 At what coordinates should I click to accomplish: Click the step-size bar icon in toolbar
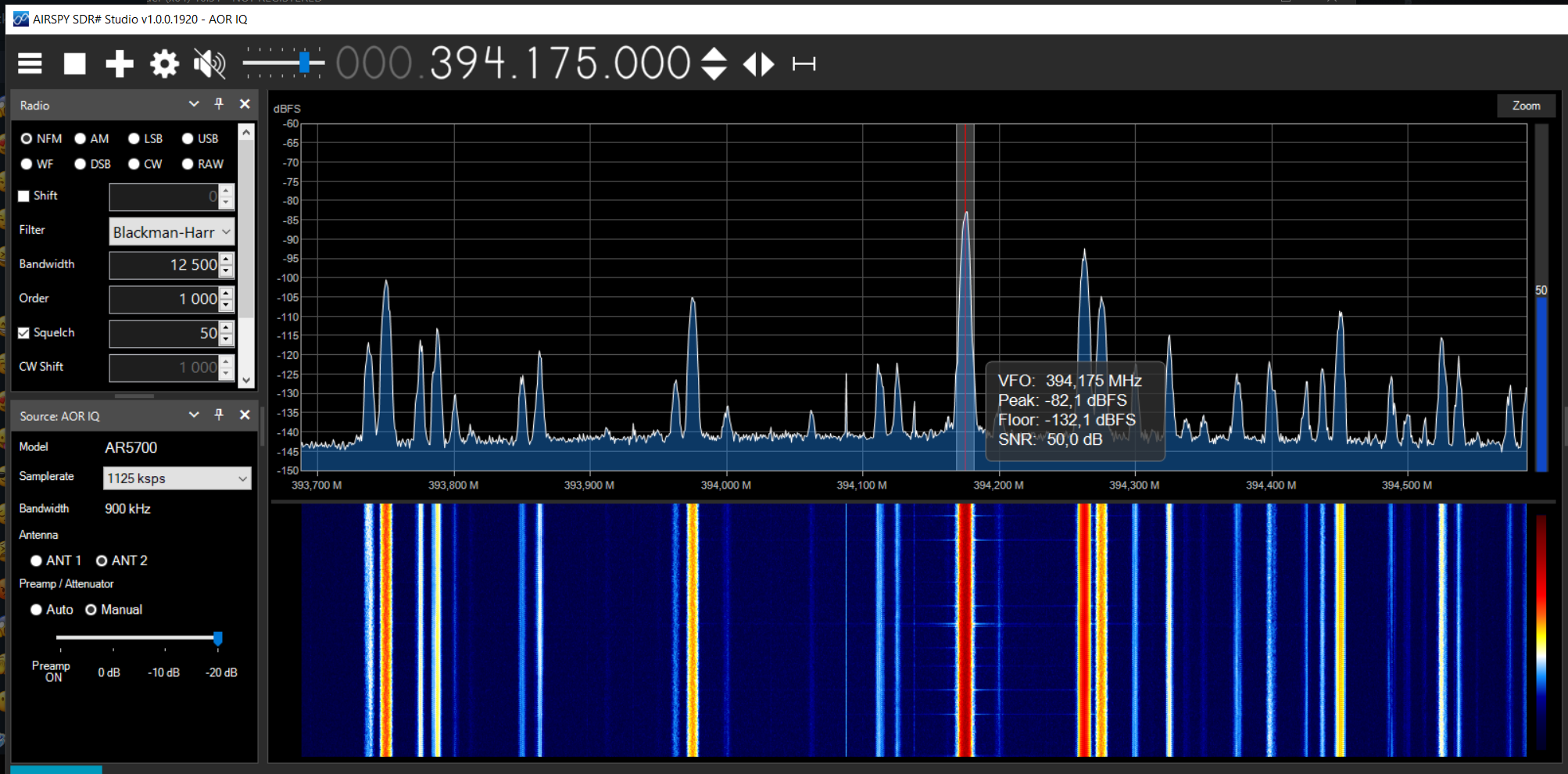click(x=804, y=63)
